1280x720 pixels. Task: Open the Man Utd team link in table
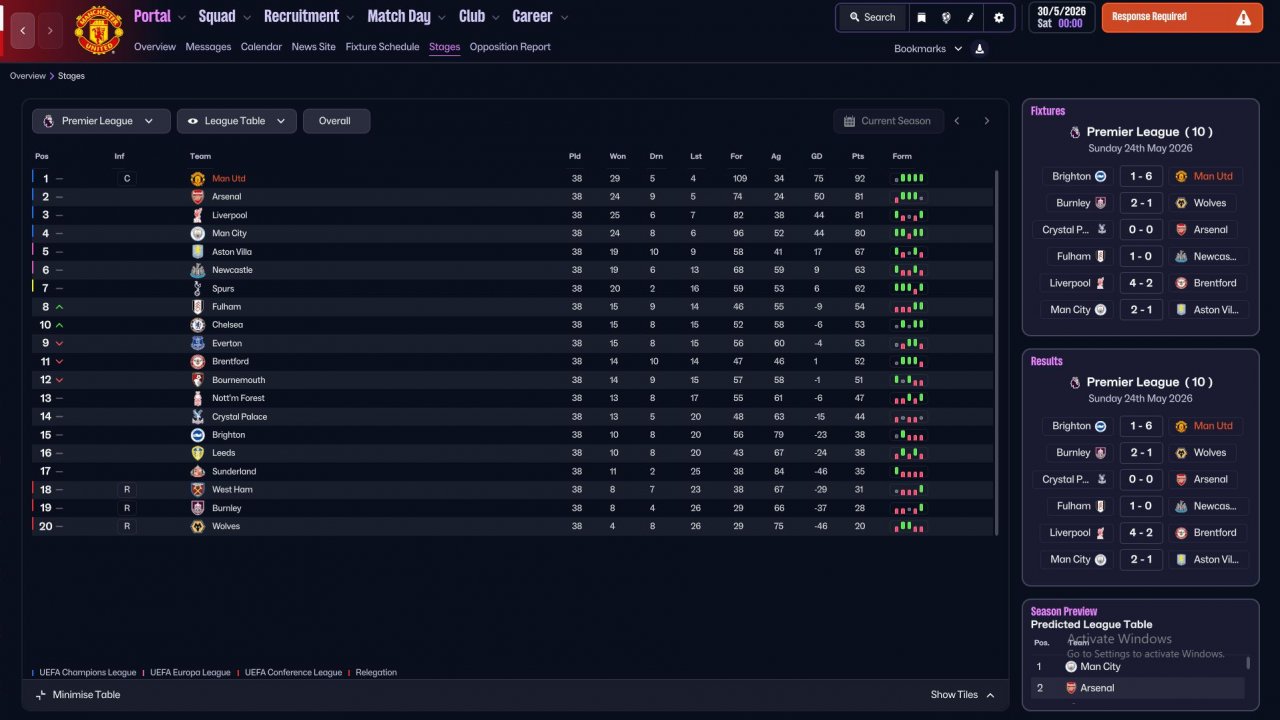[x=229, y=178]
